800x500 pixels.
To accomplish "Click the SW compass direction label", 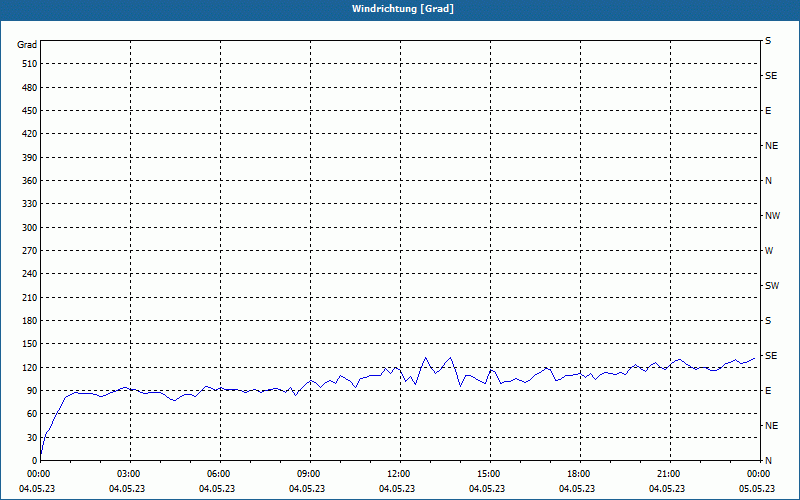I will point(772,286).
